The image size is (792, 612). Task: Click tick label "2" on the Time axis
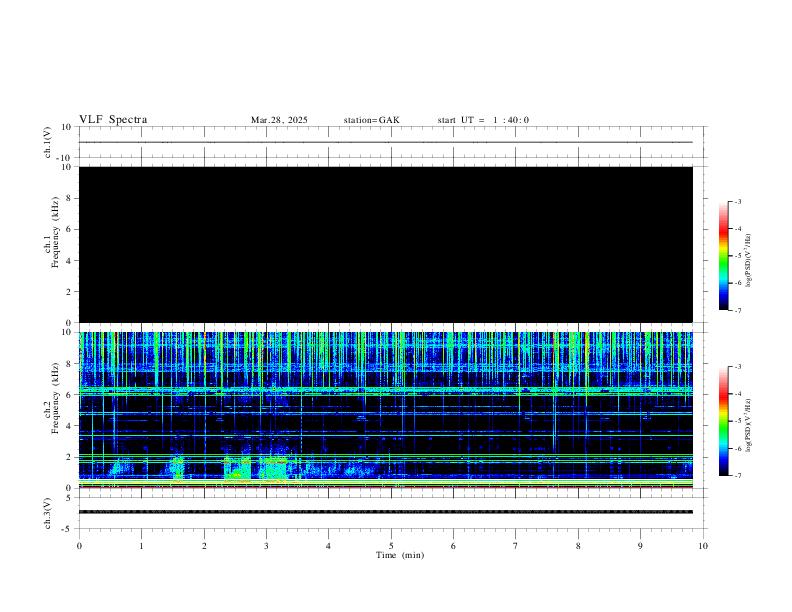pyautogui.click(x=204, y=546)
